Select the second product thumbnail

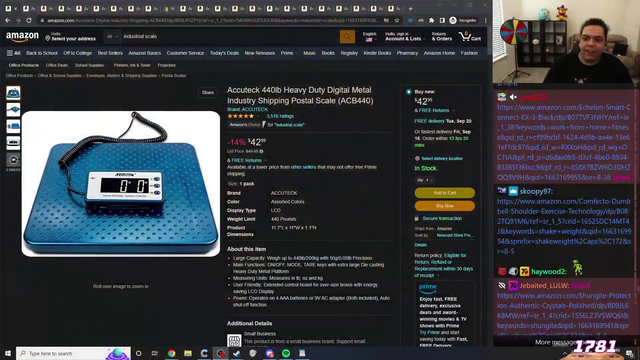click(x=13, y=109)
